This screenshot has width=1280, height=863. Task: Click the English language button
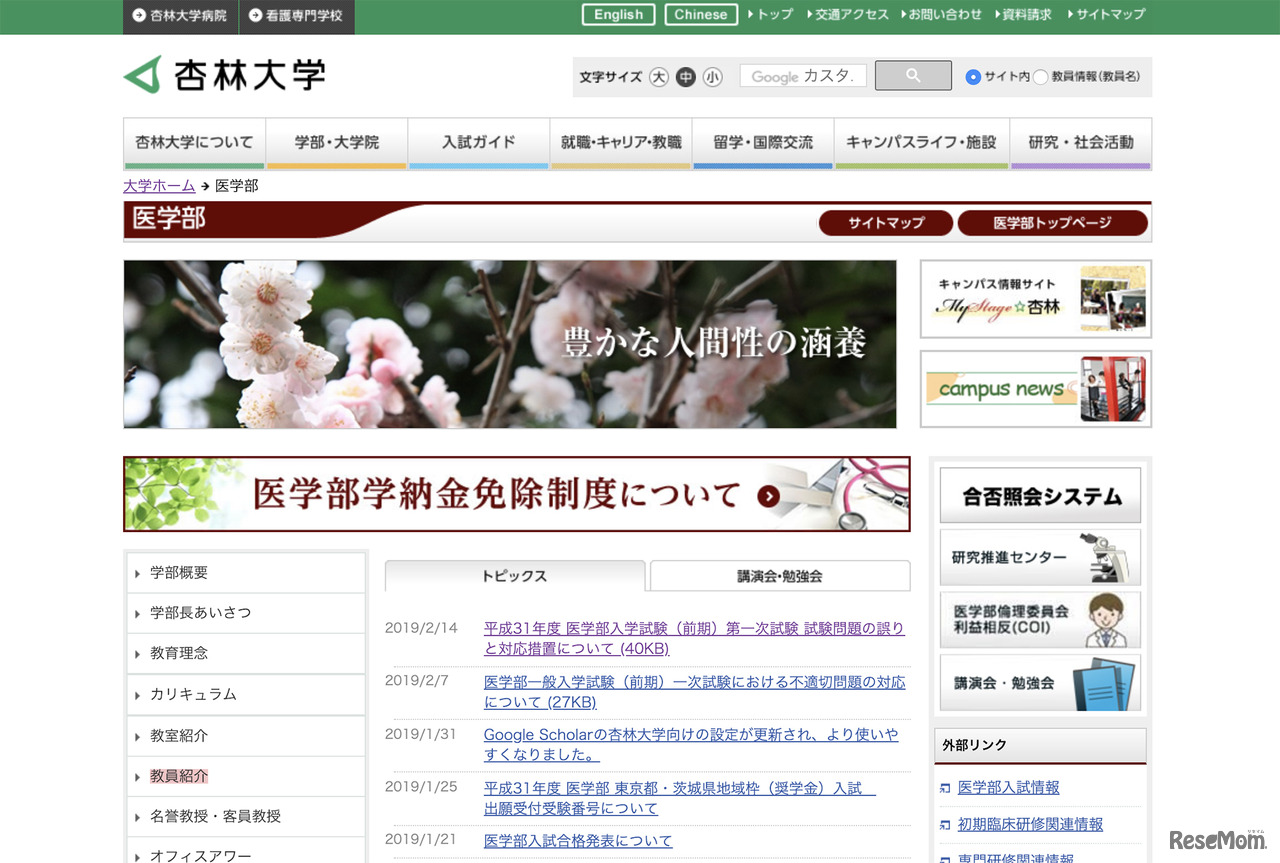[x=618, y=14]
